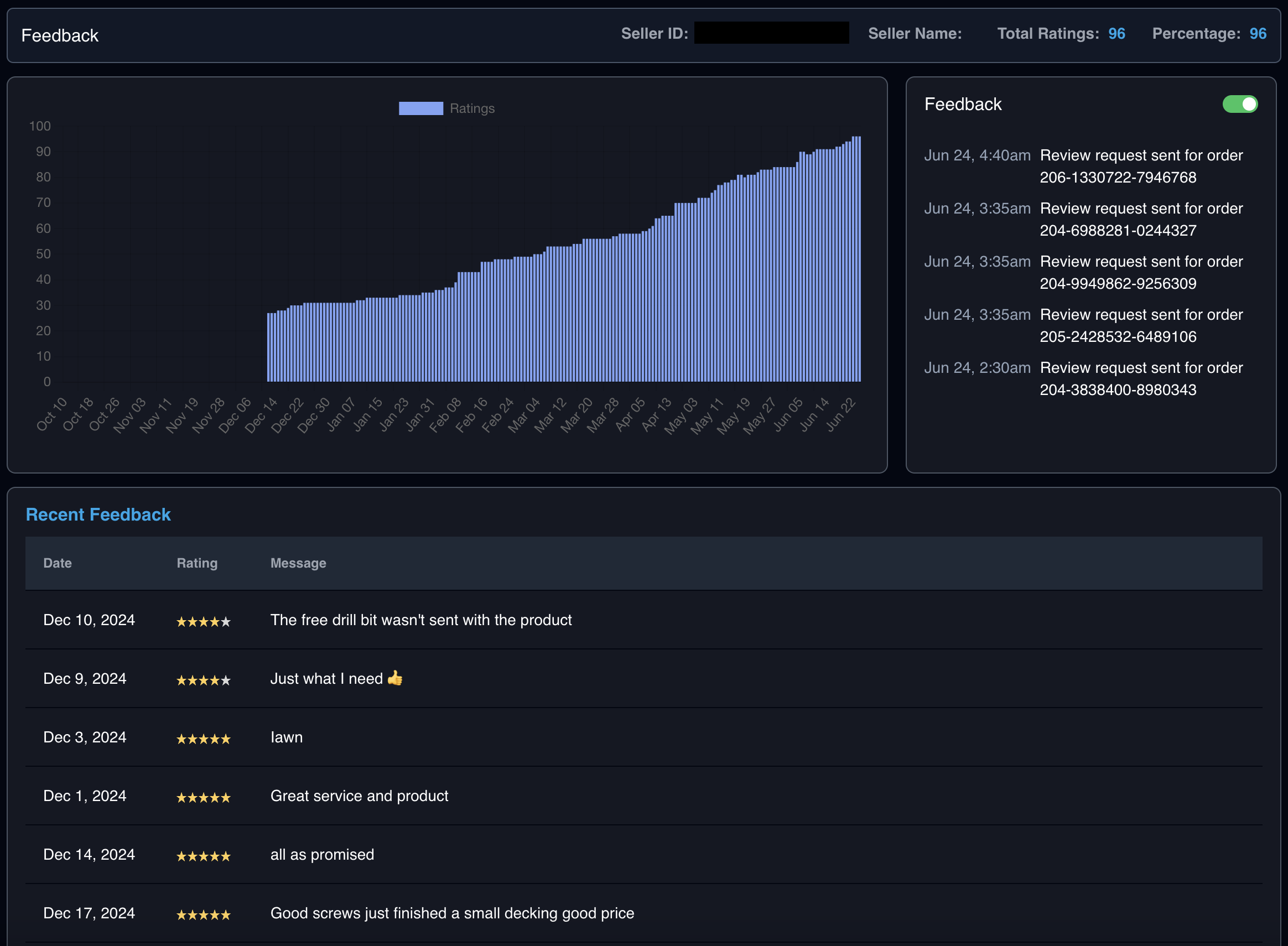The image size is (1288, 946).
Task: Click the Jun 24, 4:40am timestamp
Action: (x=977, y=155)
